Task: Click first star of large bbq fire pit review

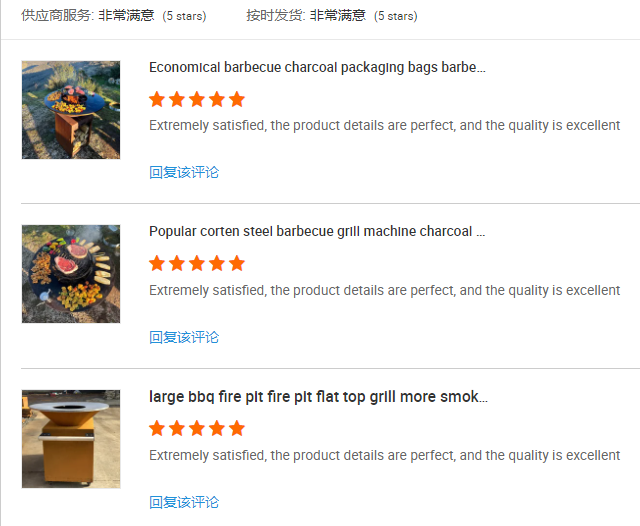Action: coord(157,429)
